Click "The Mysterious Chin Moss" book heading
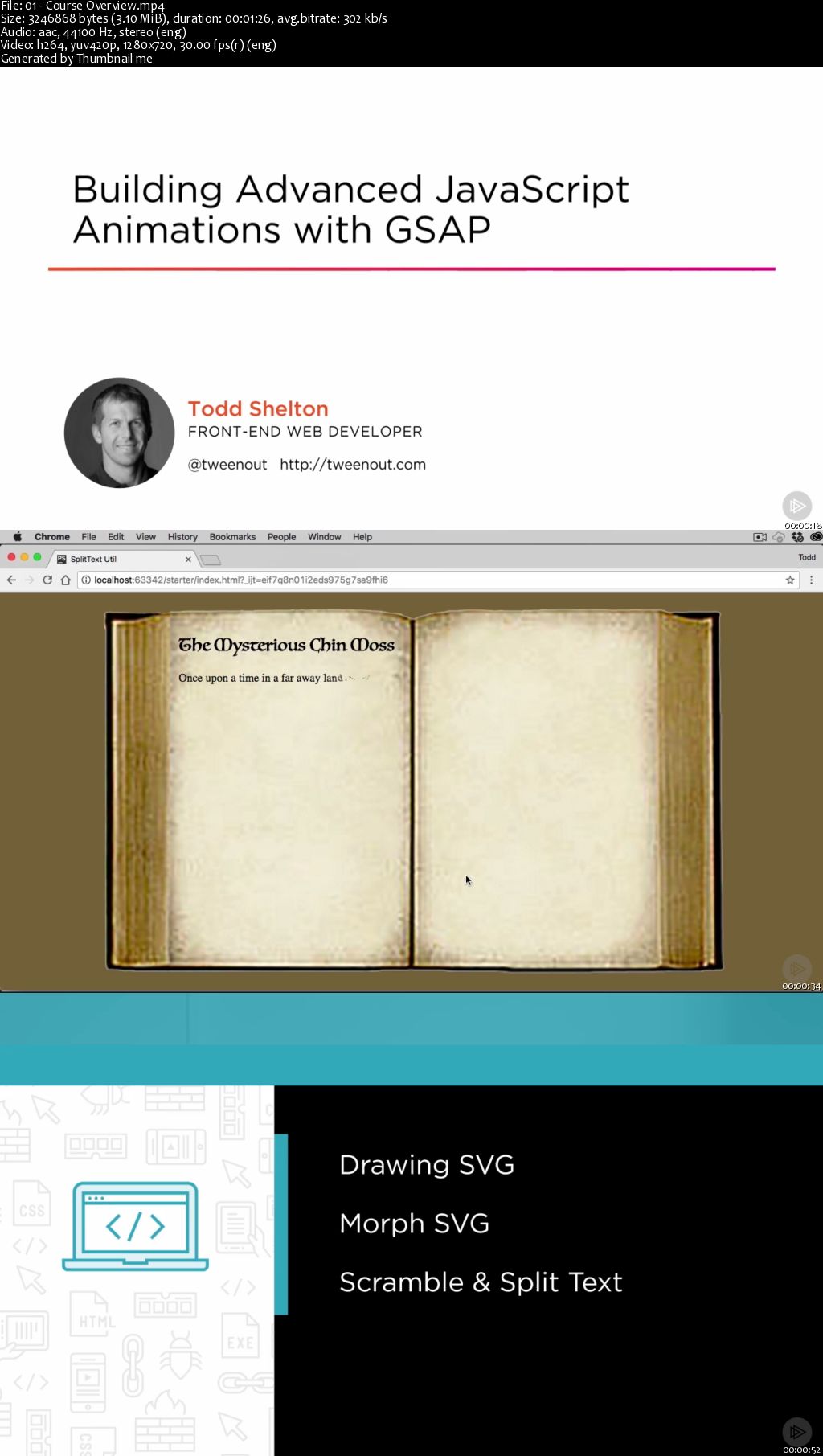 286,645
